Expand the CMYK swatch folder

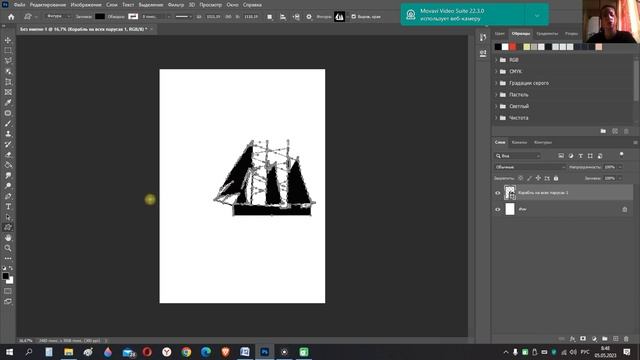[x=496, y=71]
